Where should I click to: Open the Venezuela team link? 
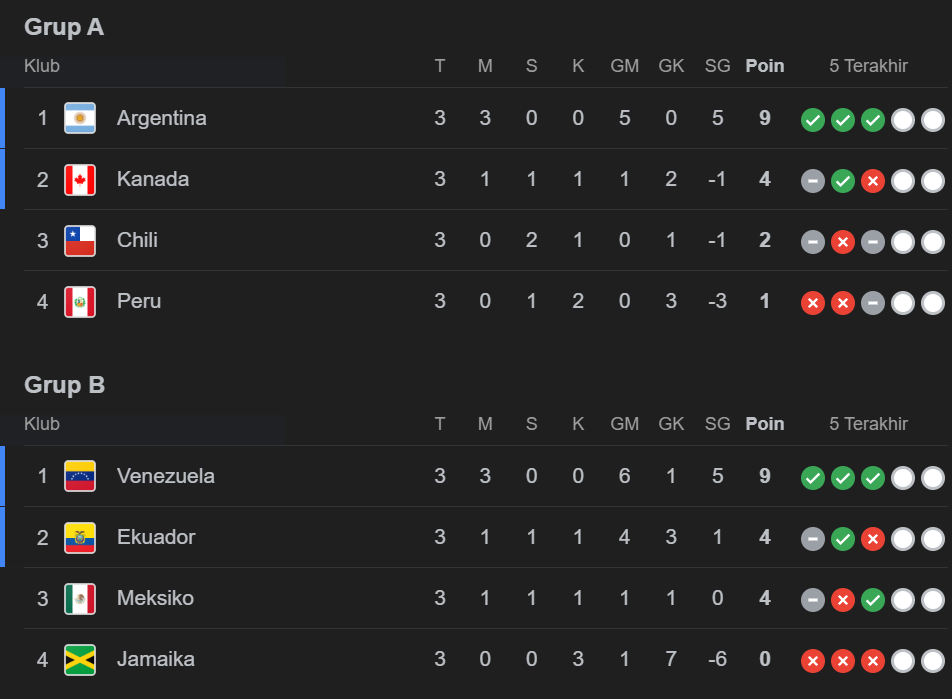coord(165,476)
